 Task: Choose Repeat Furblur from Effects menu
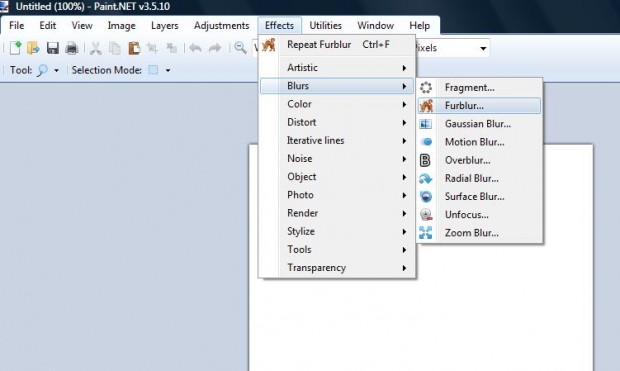(x=337, y=45)
